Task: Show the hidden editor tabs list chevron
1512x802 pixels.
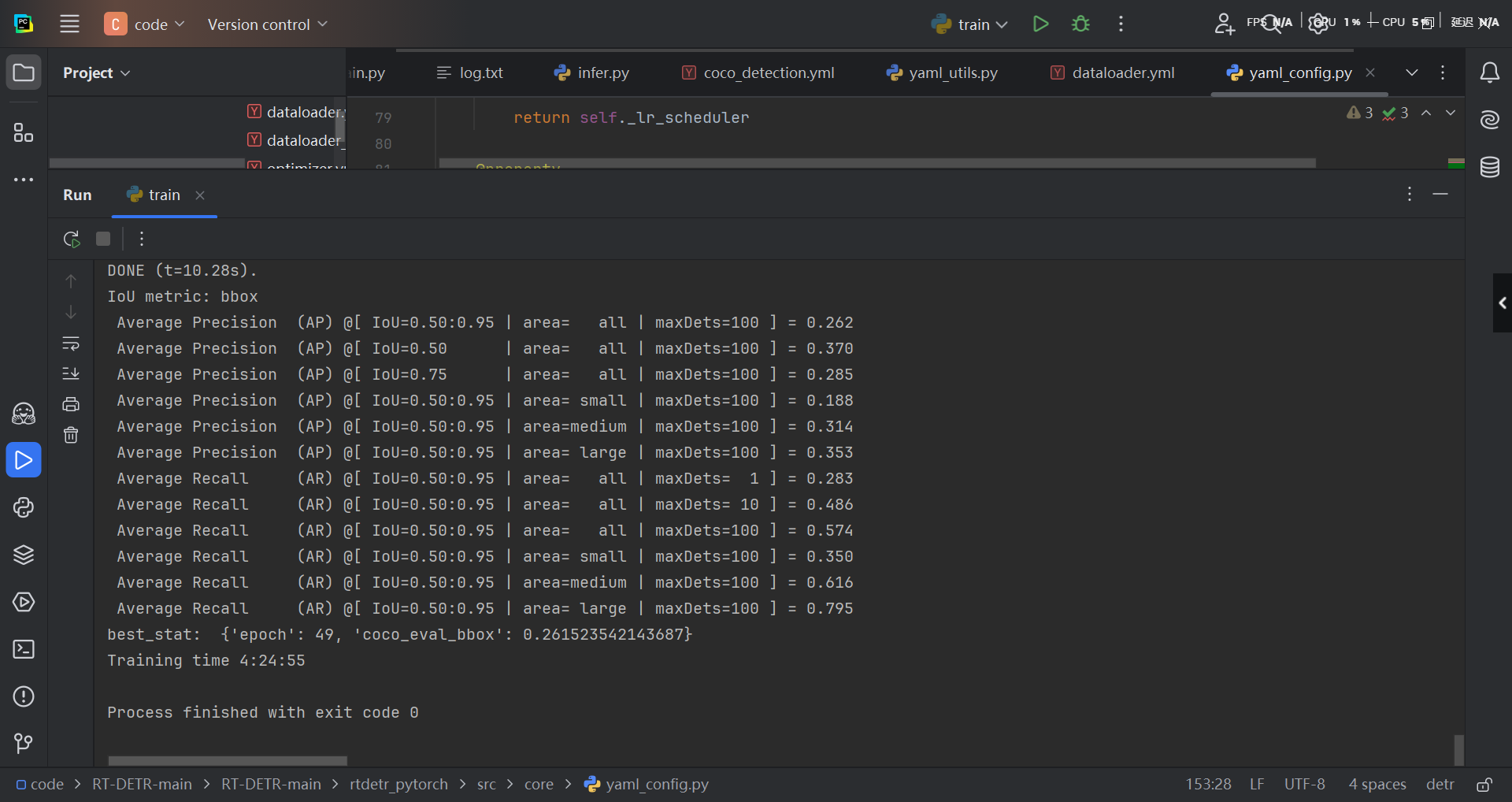Action: point(1412,72)
